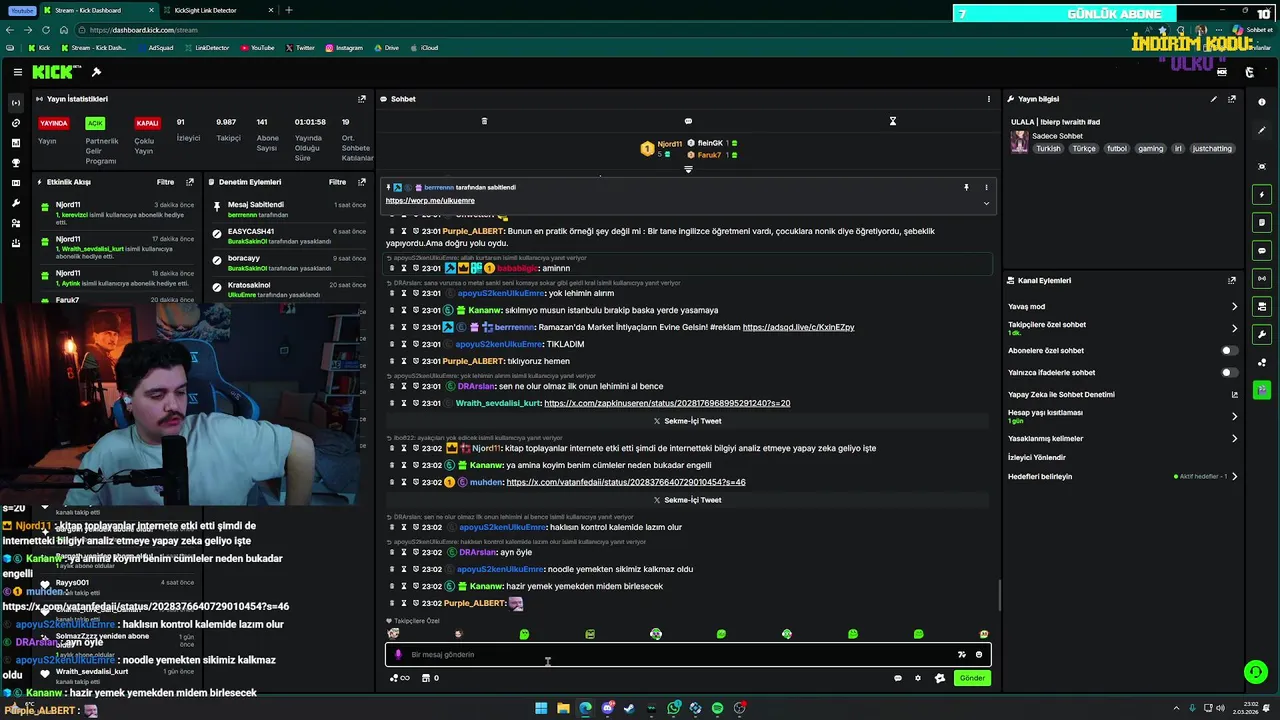Edit stream info with the pencil icon

point(1214,99)
